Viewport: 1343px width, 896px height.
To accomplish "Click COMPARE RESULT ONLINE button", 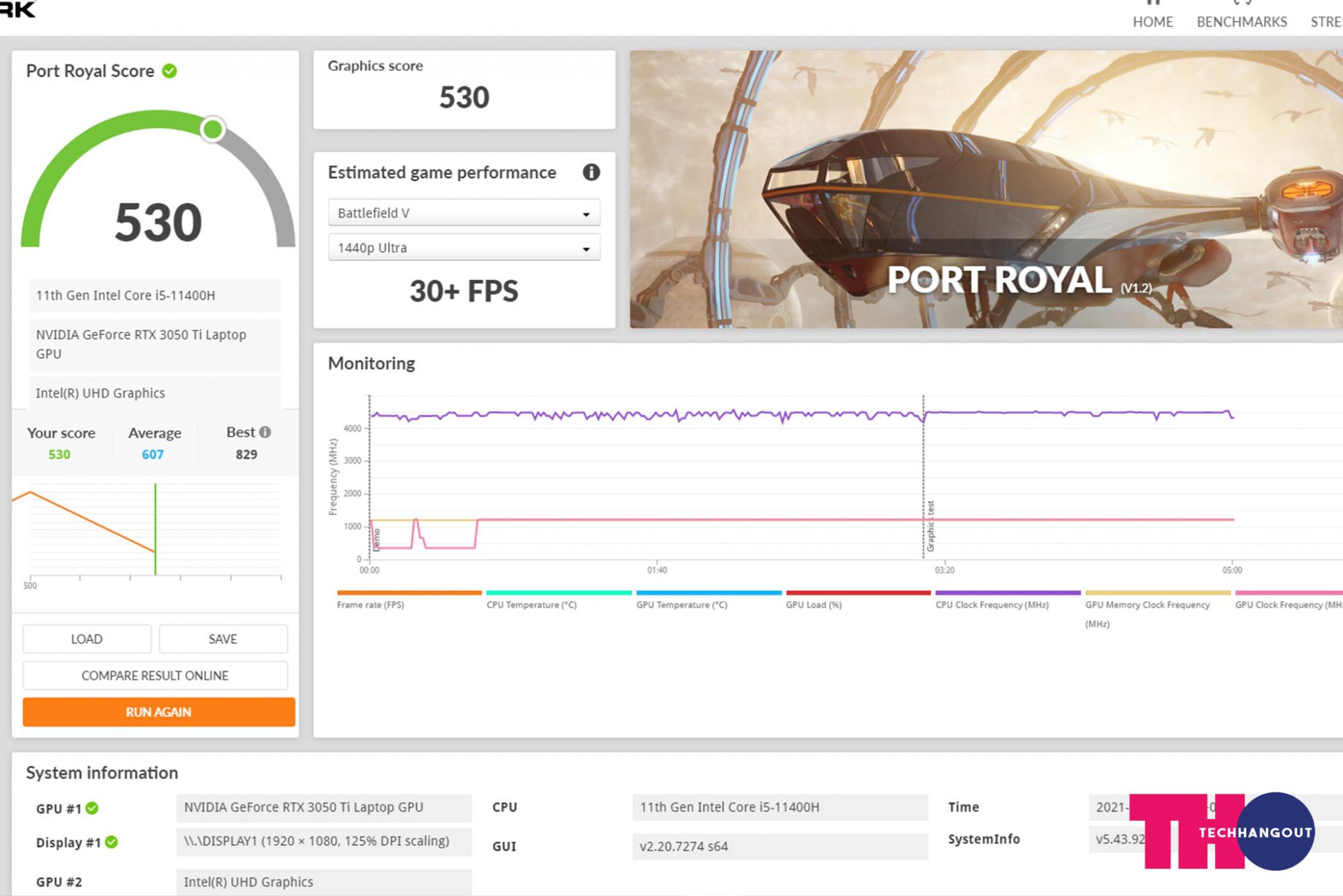I will coord(155,676).
